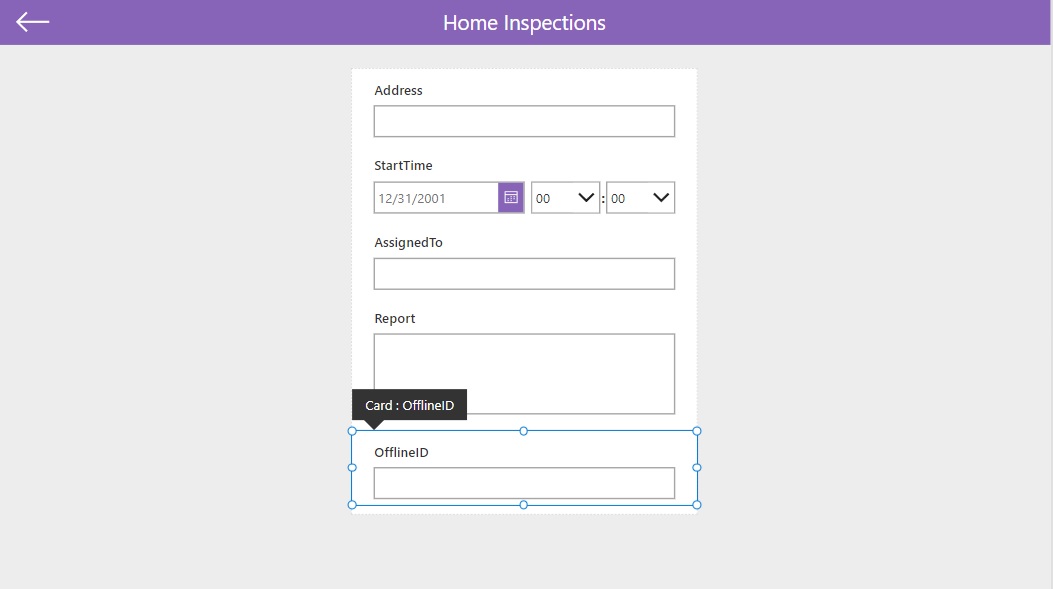Click the top-center handle of OfflineID card

[x=524, y=431]
